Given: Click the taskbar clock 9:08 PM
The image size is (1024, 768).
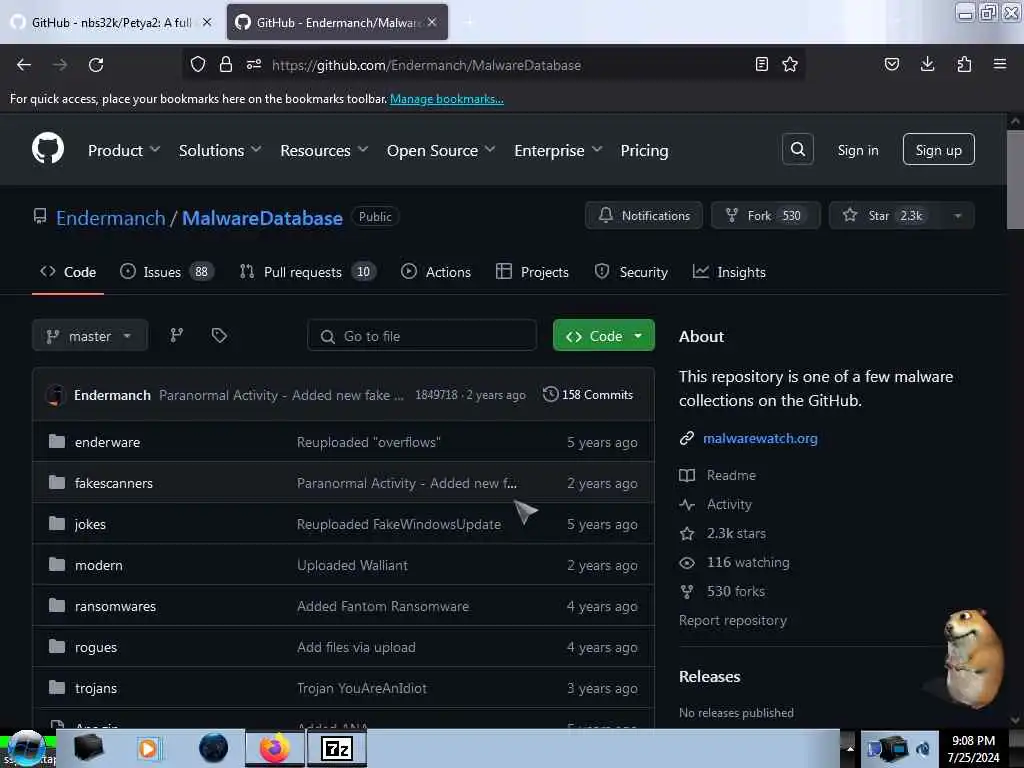Looking at the screenshot, I should [x=973, y=748].
